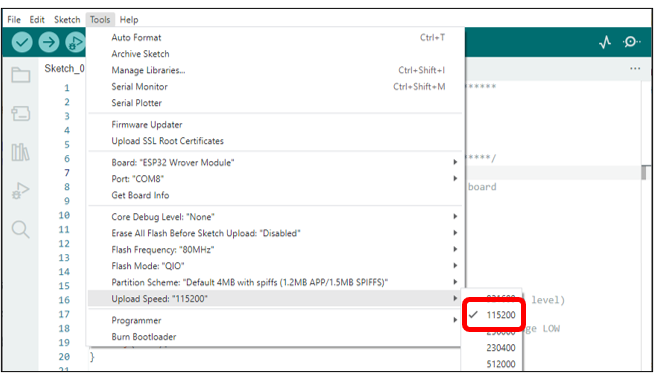Click the Verify checkmark button
The height and width of the screenshot is (375, 656).
[x=22, y=42]
